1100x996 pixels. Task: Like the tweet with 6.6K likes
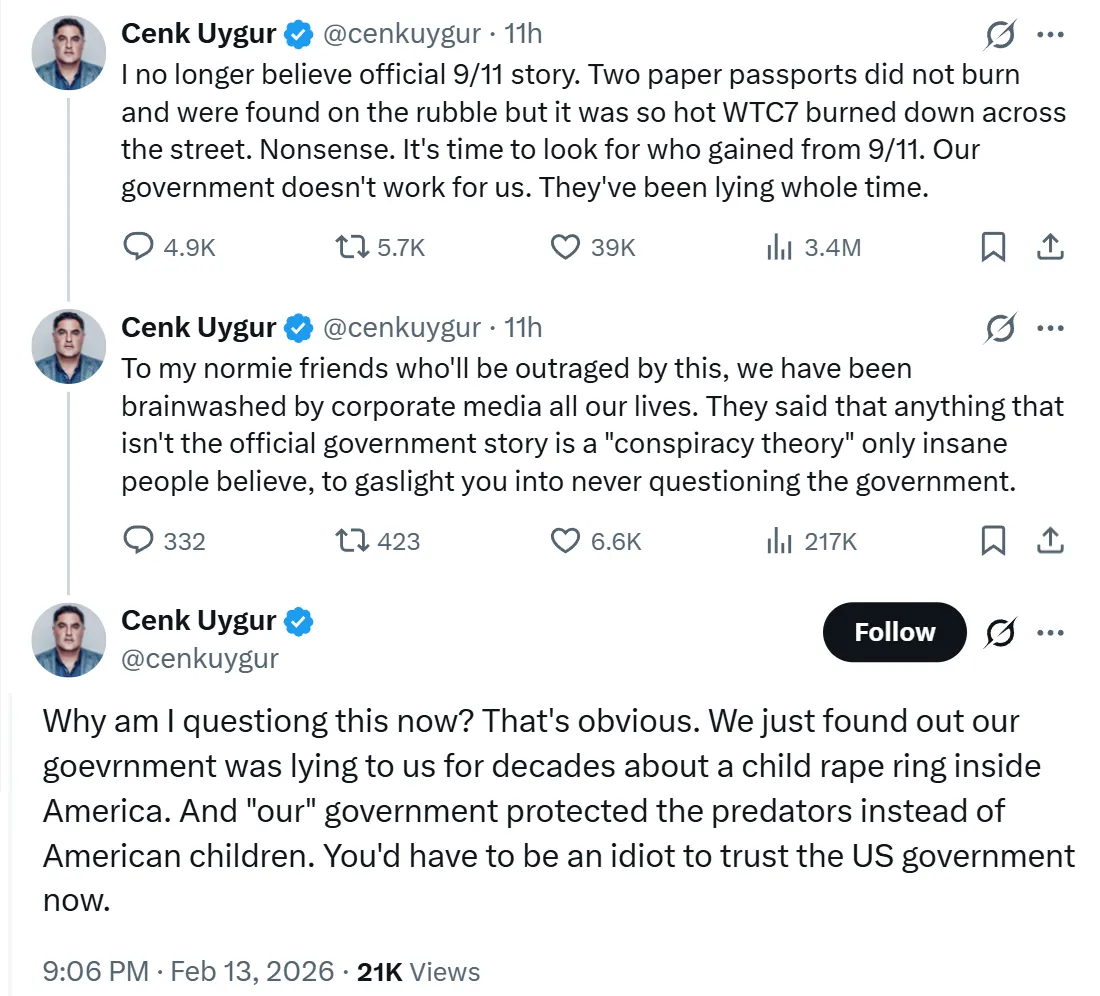(566, 541)
